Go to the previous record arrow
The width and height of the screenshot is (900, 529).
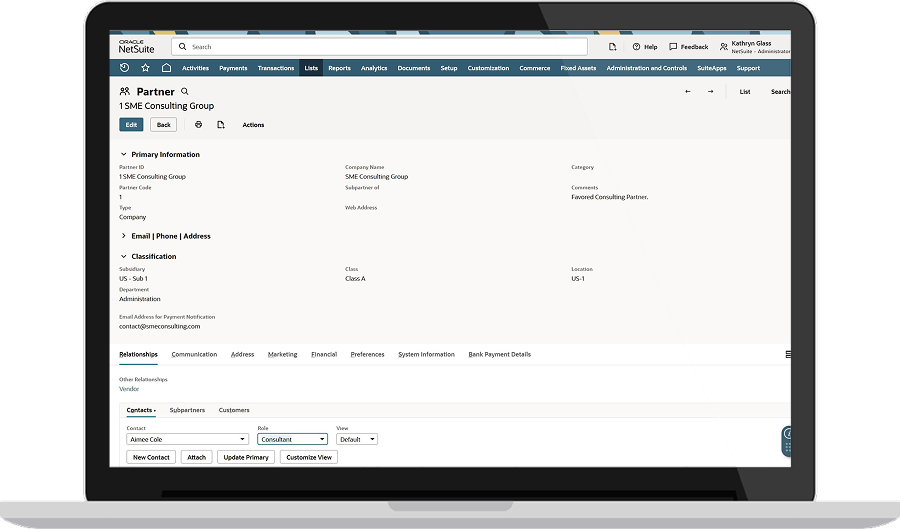[688, 91]
